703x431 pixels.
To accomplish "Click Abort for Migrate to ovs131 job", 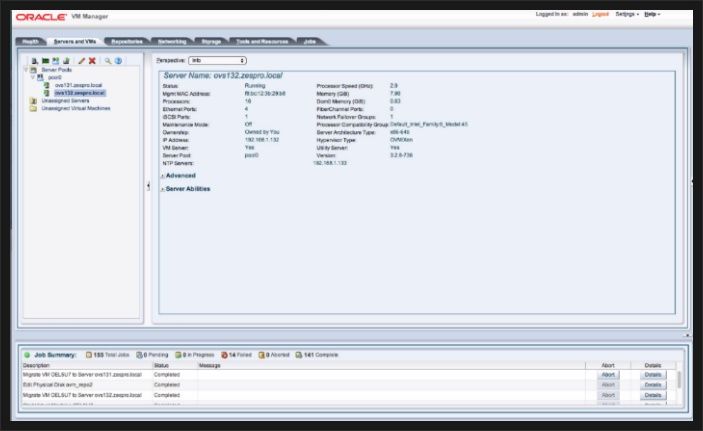I will [x=608, y=374].
